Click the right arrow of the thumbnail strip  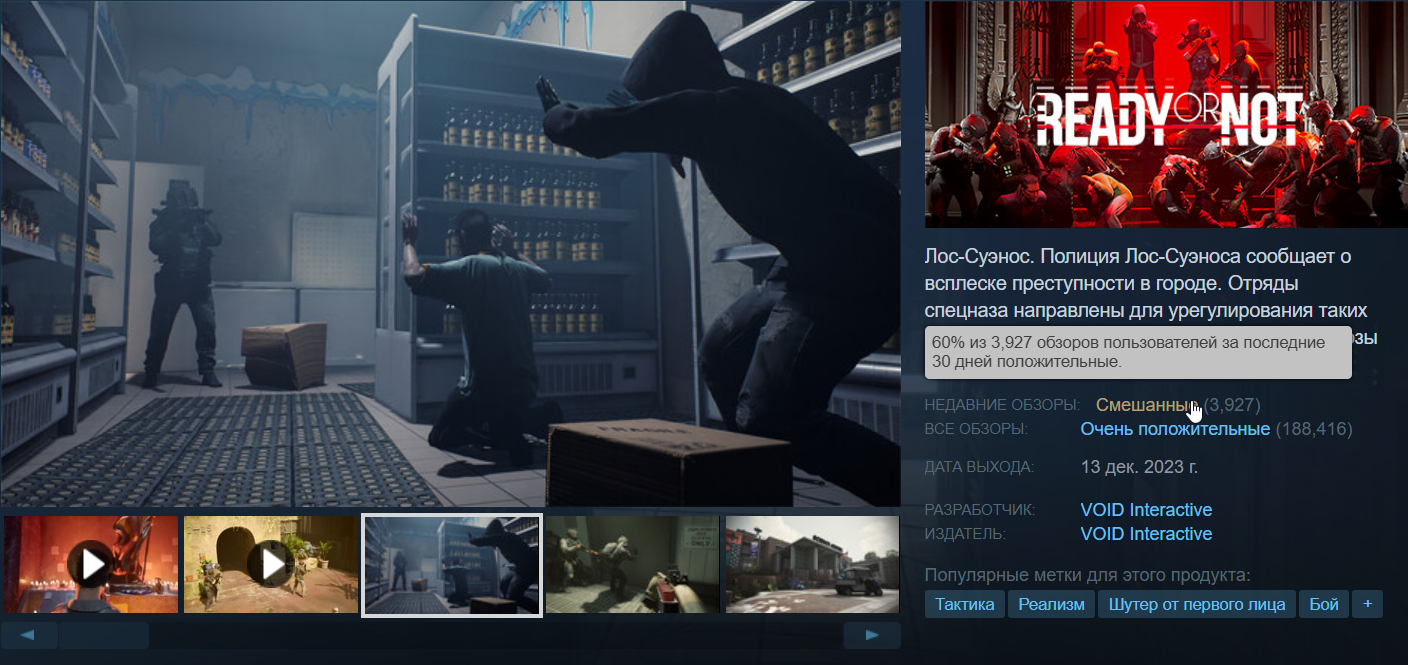click(x=872, y=635)
